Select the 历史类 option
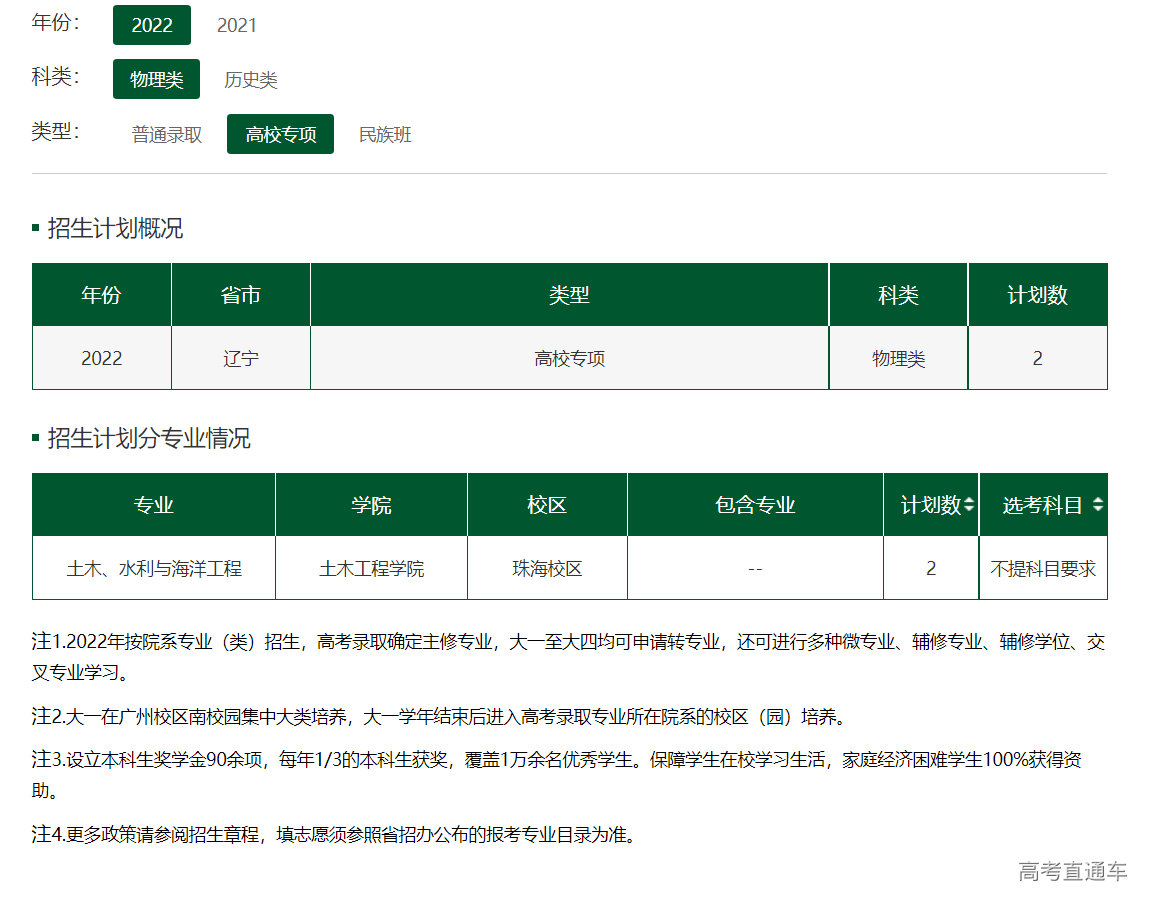 250,80
